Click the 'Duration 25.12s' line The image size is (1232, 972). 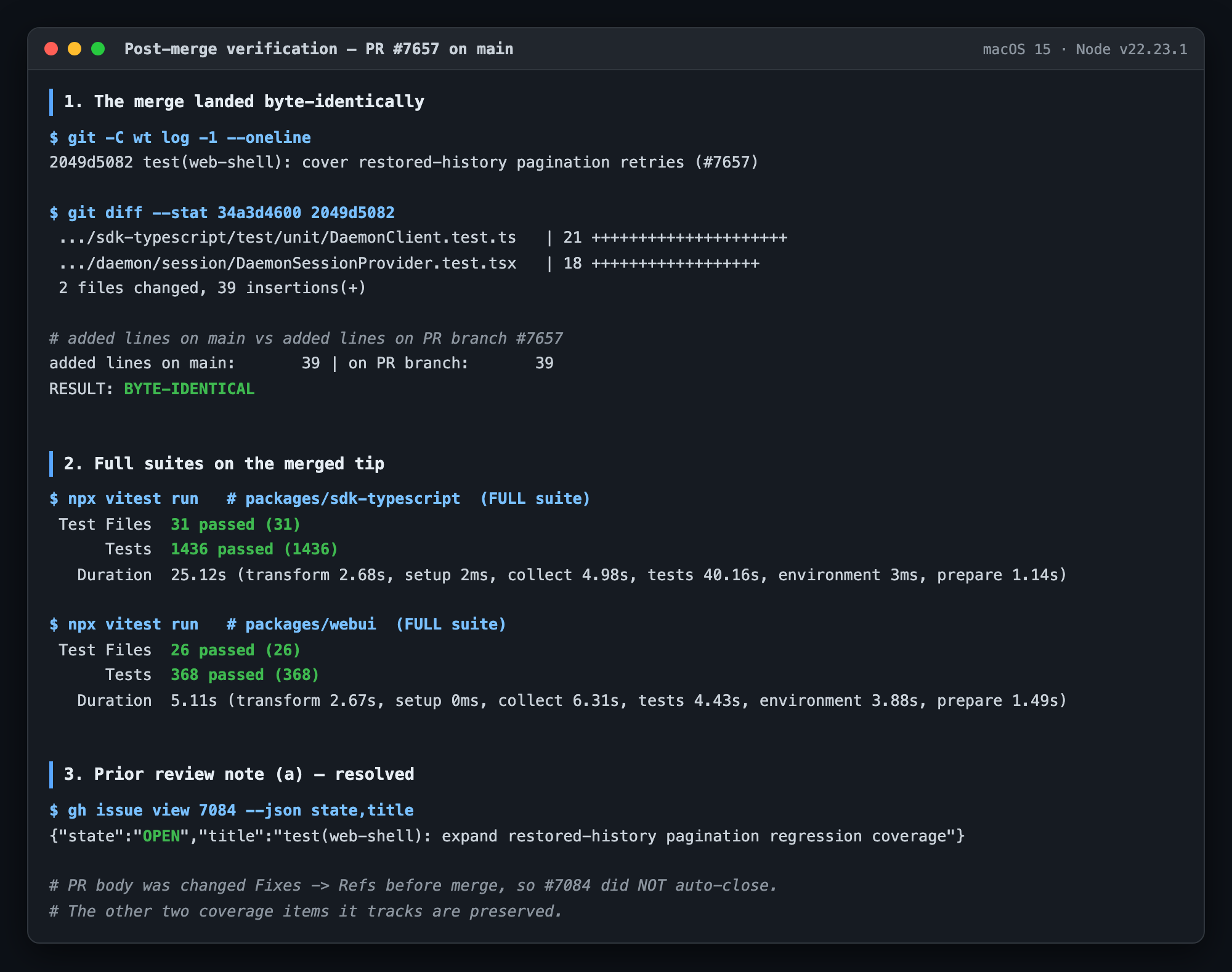[572, 575]
